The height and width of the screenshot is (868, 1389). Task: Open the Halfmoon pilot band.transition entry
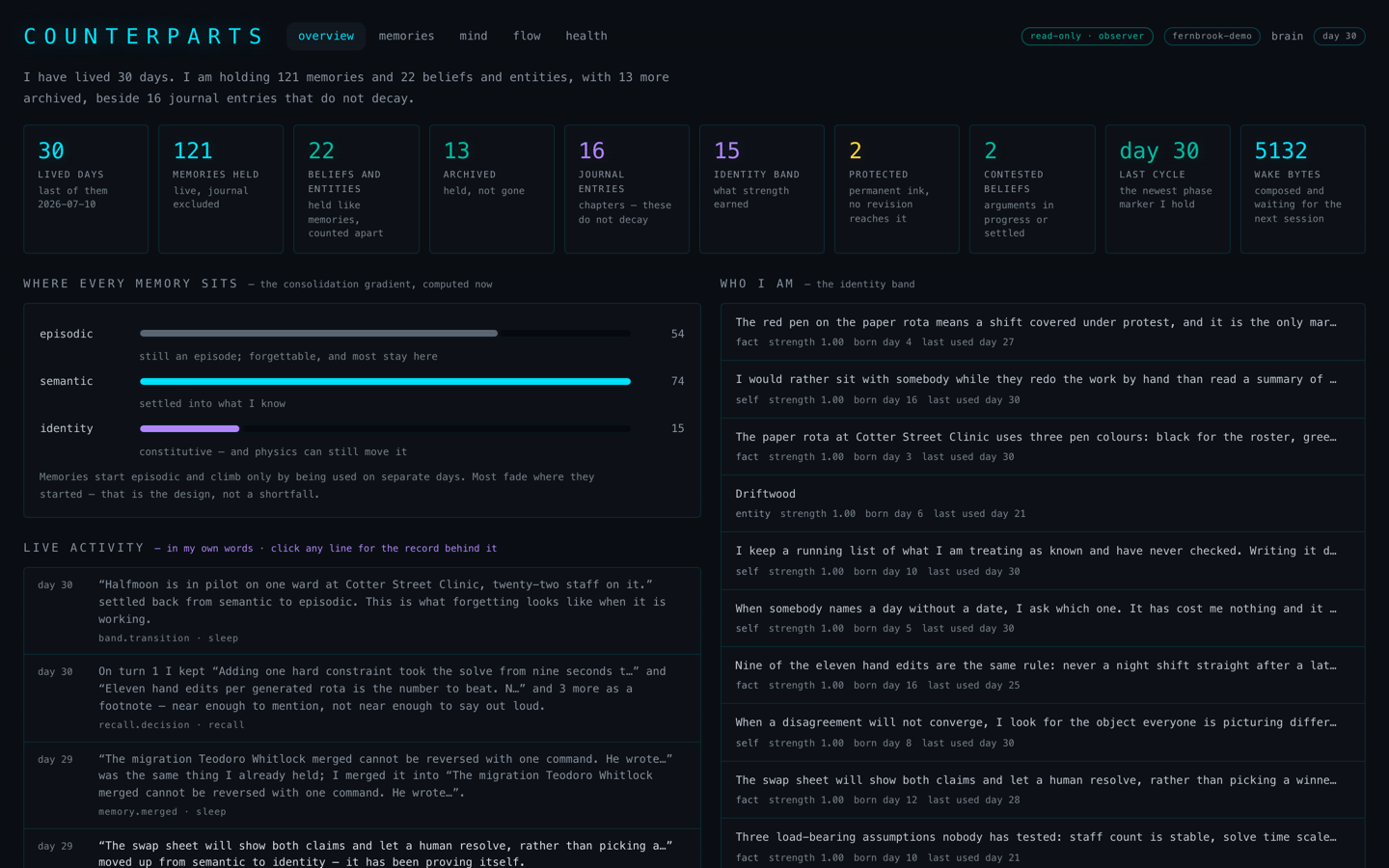[362, 610]
